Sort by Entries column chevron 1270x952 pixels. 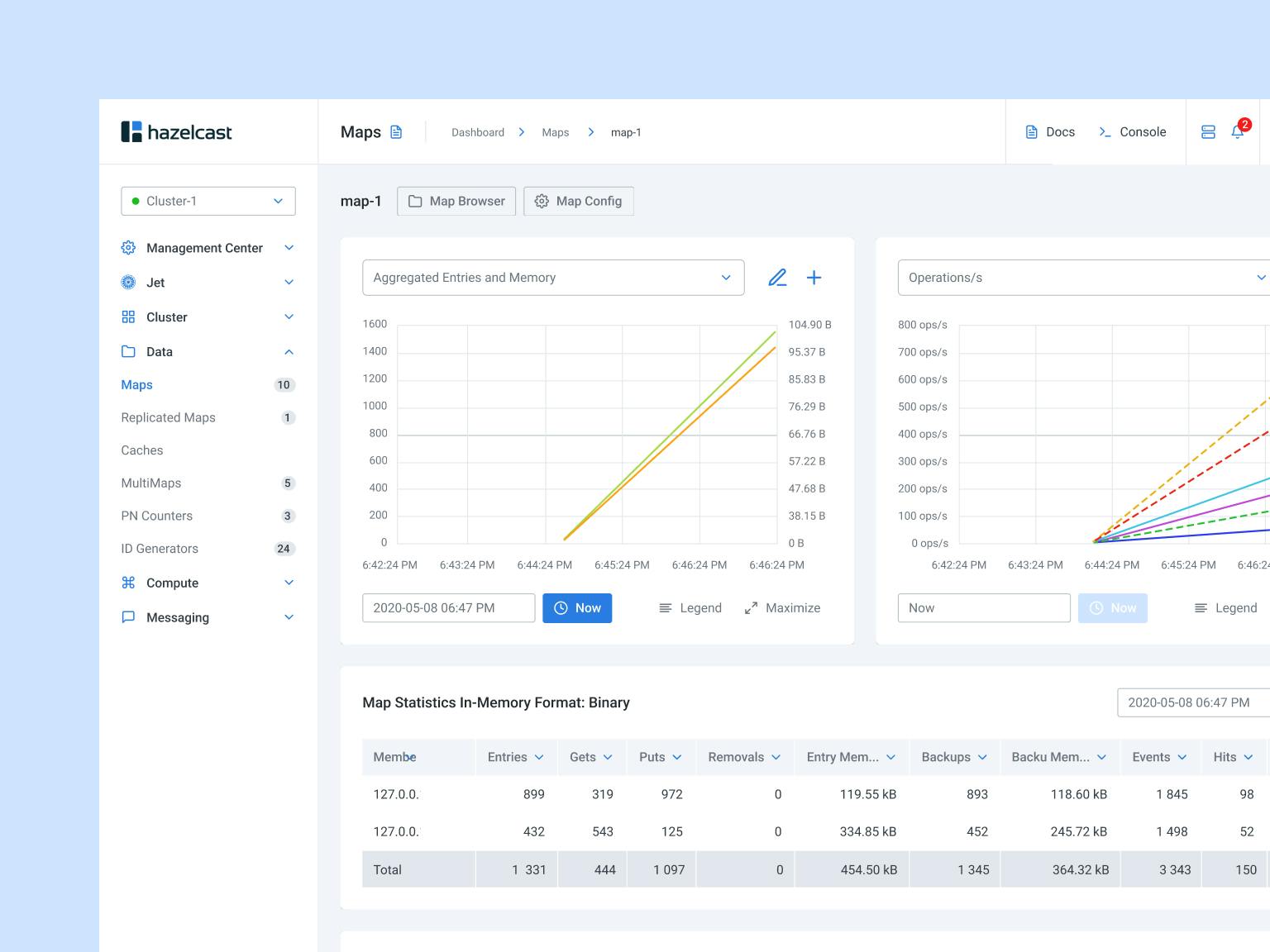(539, 757)
